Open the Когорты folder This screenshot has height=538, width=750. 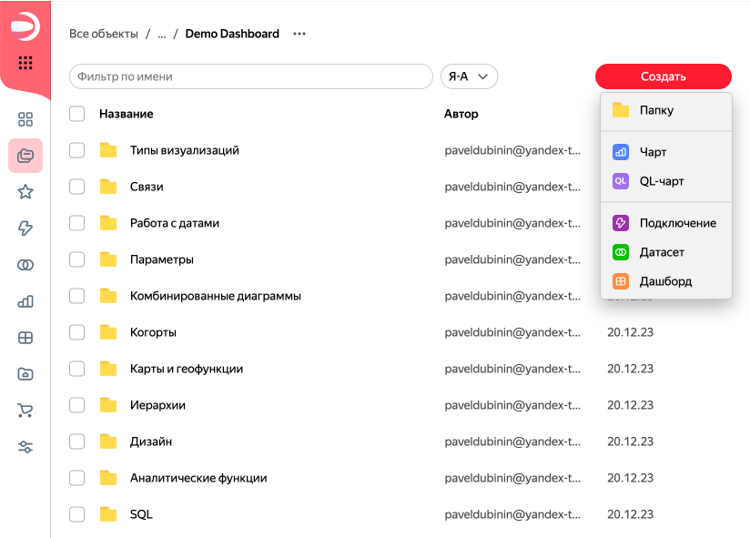tap(153, 332)
